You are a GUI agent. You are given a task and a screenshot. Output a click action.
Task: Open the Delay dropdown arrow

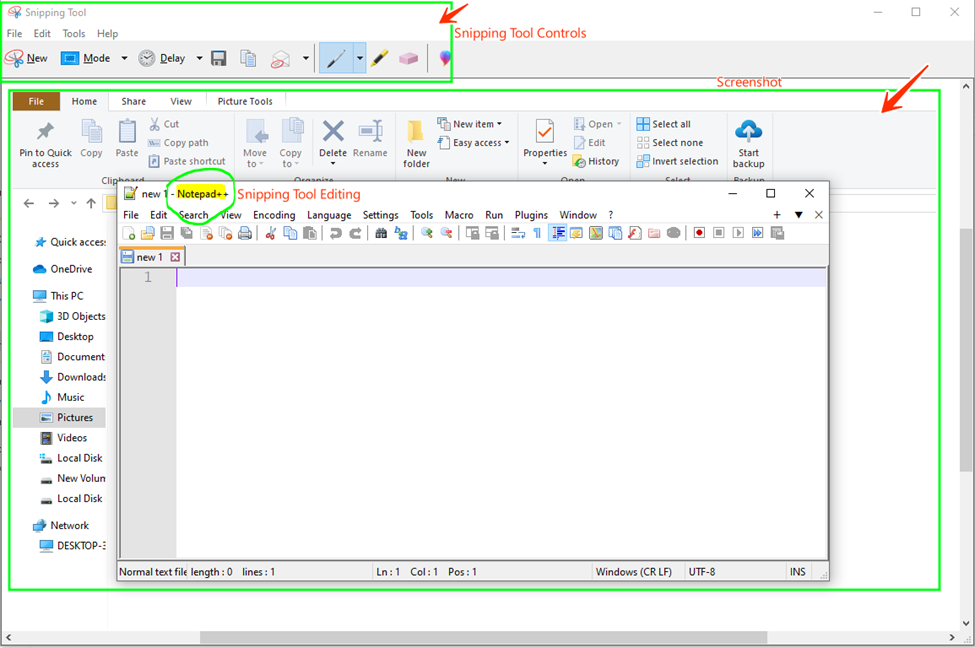[x=199, y=58]
